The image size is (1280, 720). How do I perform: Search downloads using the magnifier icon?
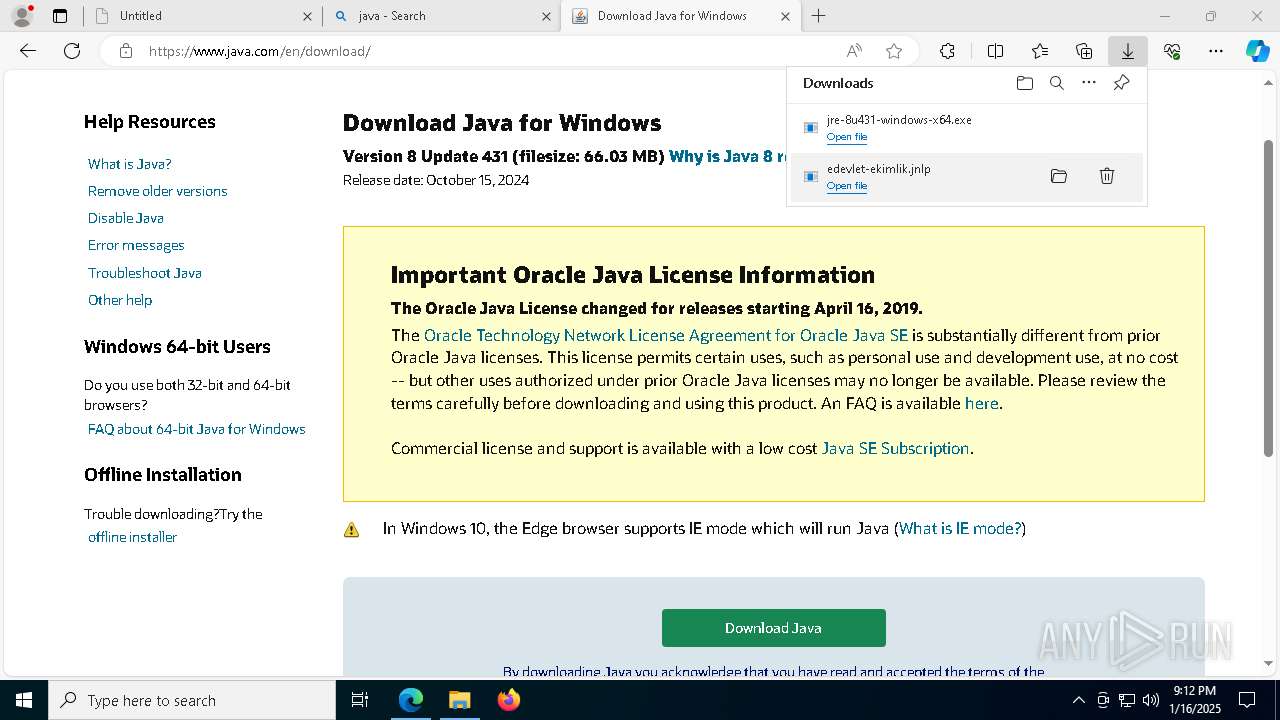[x=1056, y=83]
